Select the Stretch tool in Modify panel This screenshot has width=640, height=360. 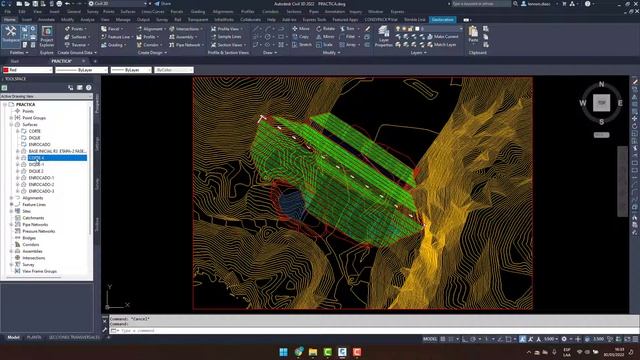(302, 44)
